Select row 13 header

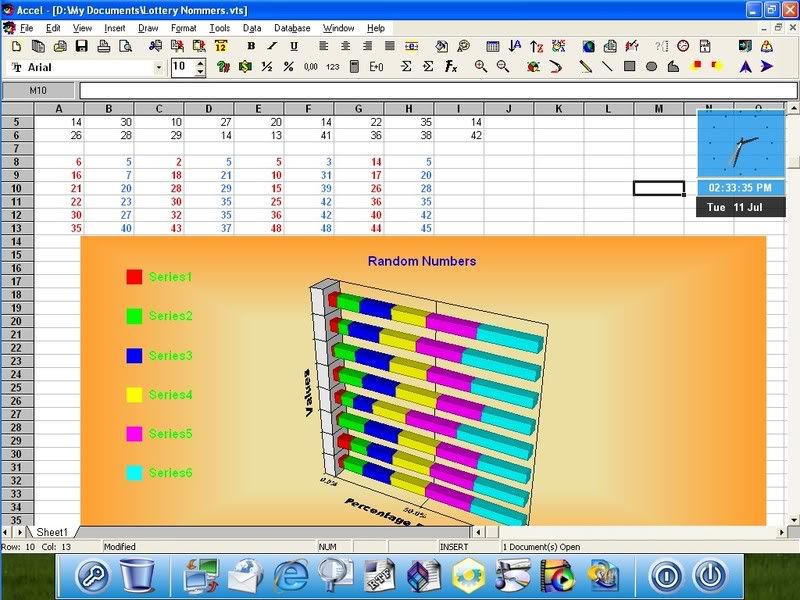click(17, 228)
